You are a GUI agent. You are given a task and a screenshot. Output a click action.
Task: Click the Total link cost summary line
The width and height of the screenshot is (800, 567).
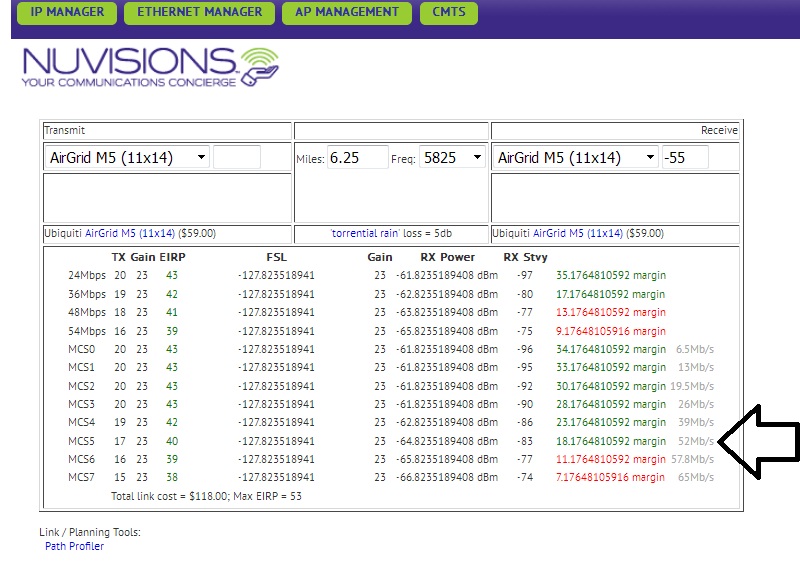[207, 496]
